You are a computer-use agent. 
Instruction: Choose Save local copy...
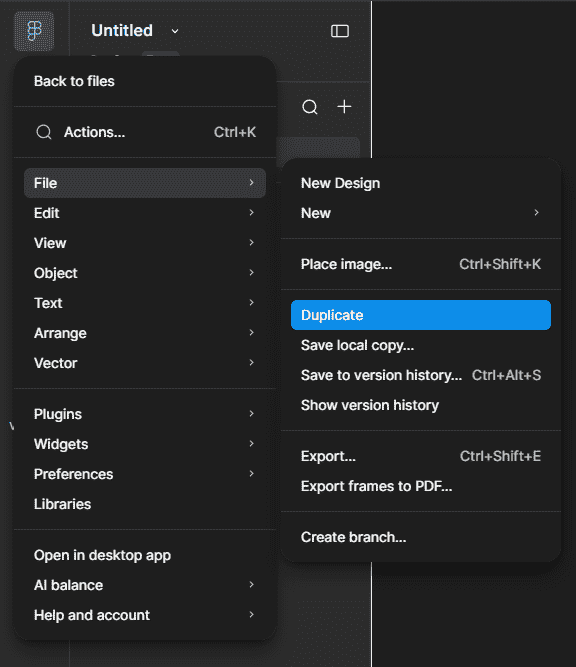(421, 345)
